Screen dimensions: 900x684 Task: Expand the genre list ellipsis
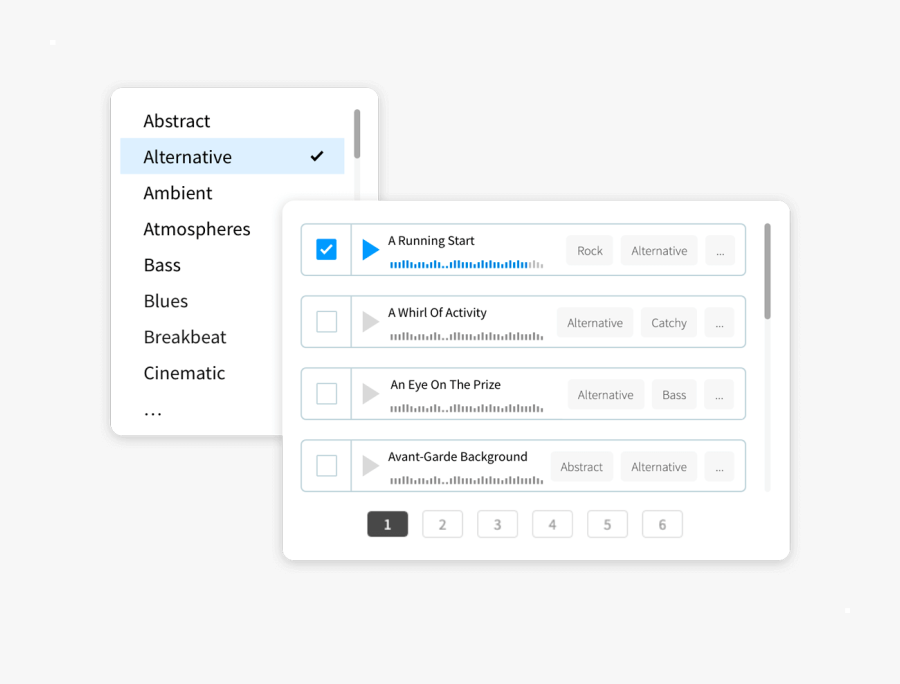click(153, 411)
